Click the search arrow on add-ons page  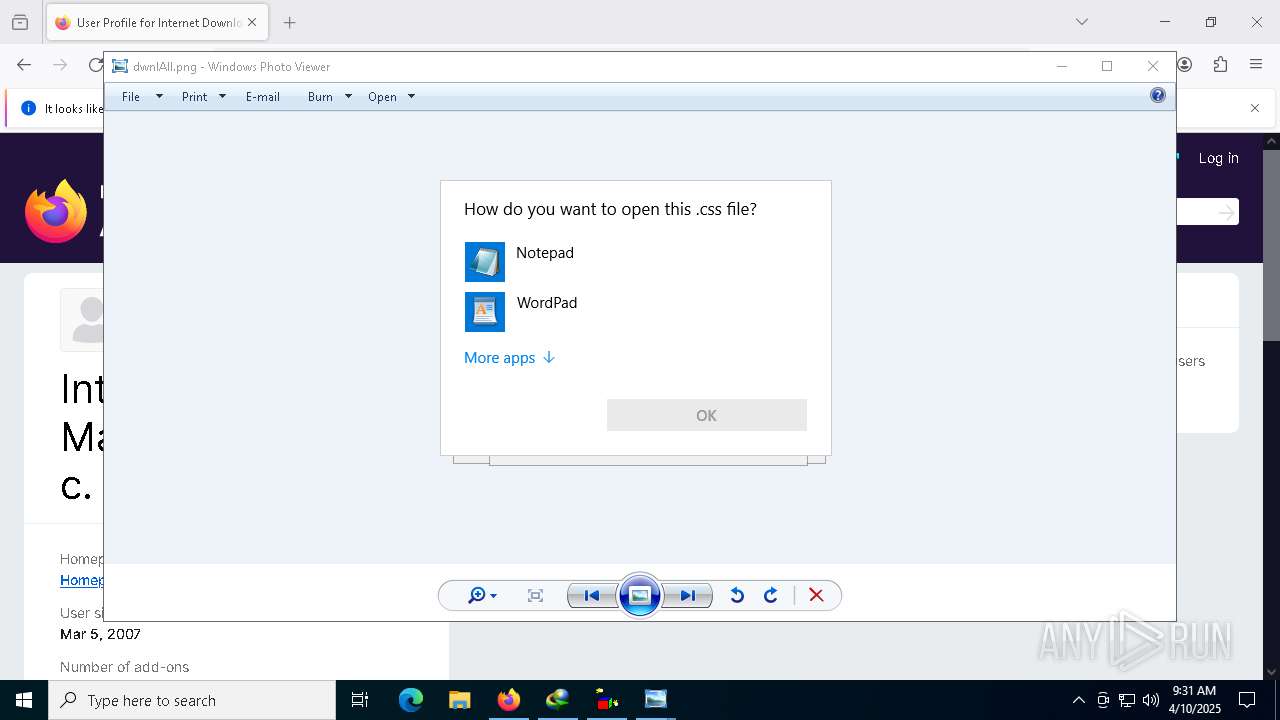click(x=1226, y=212)
